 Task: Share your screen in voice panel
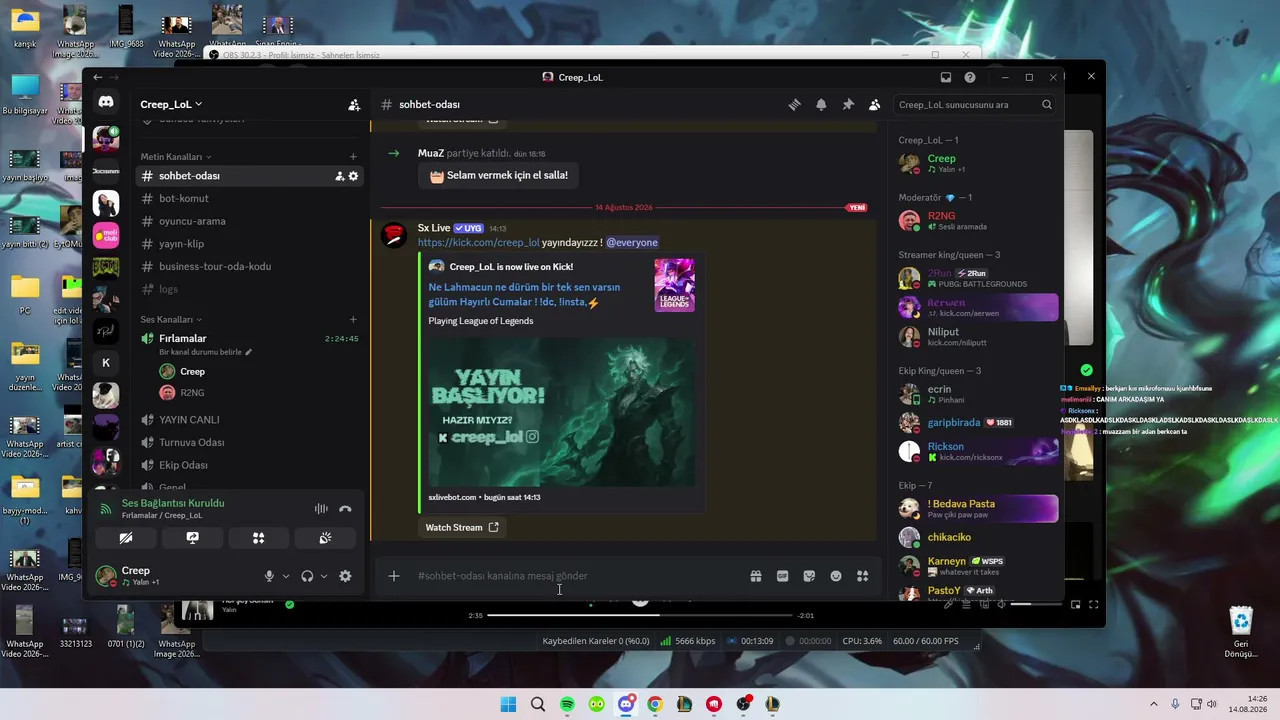point(192,538)
